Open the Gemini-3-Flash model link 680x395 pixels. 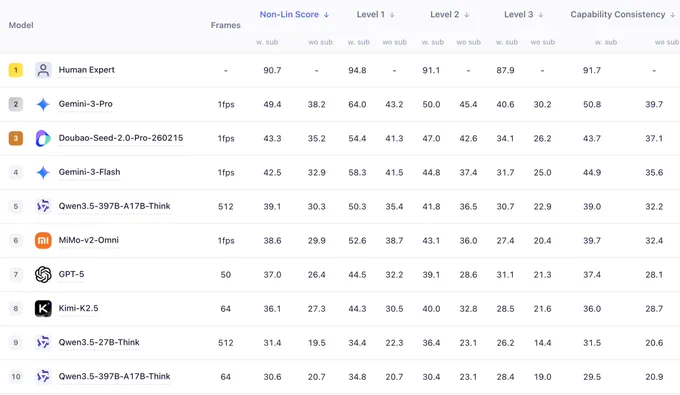[89, 172]
